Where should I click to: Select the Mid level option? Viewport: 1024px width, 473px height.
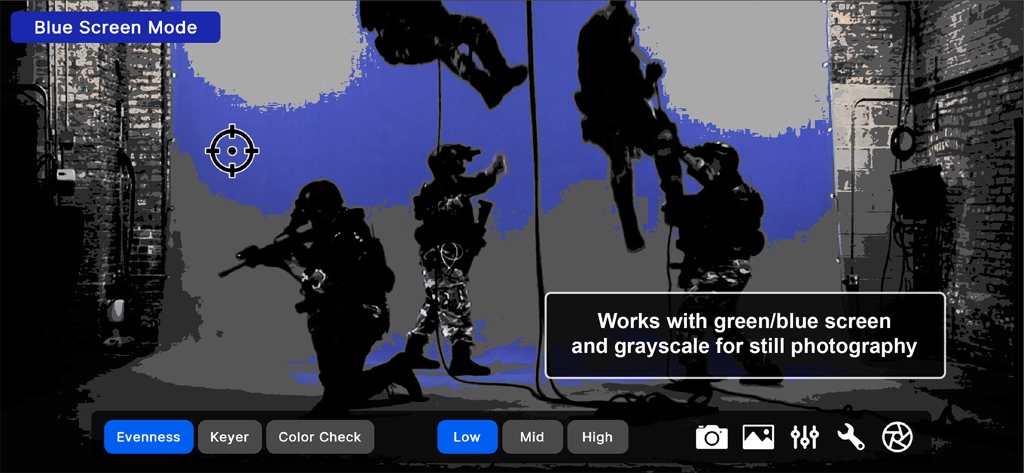point(532,437)
